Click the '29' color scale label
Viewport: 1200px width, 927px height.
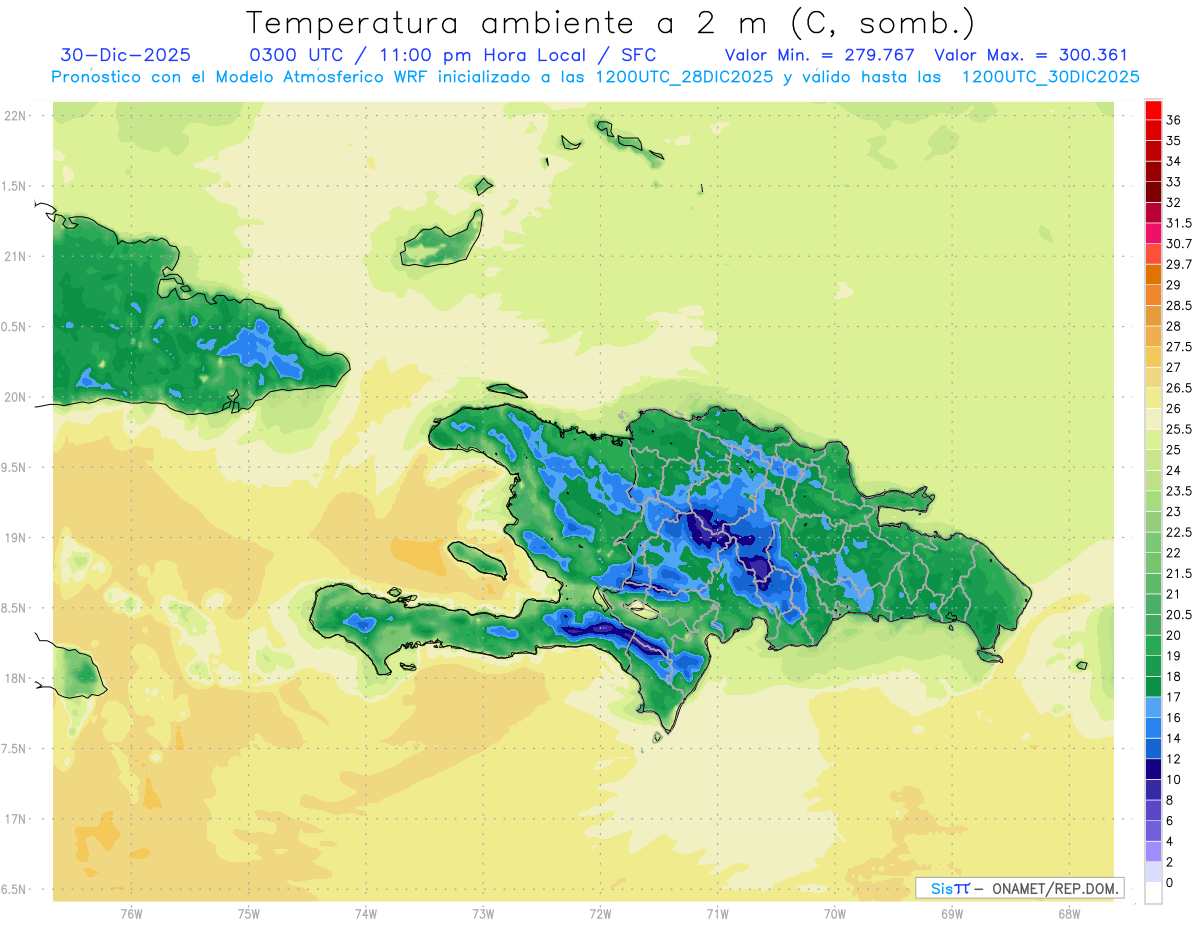pyautogui.click(x=1174, y=285)
